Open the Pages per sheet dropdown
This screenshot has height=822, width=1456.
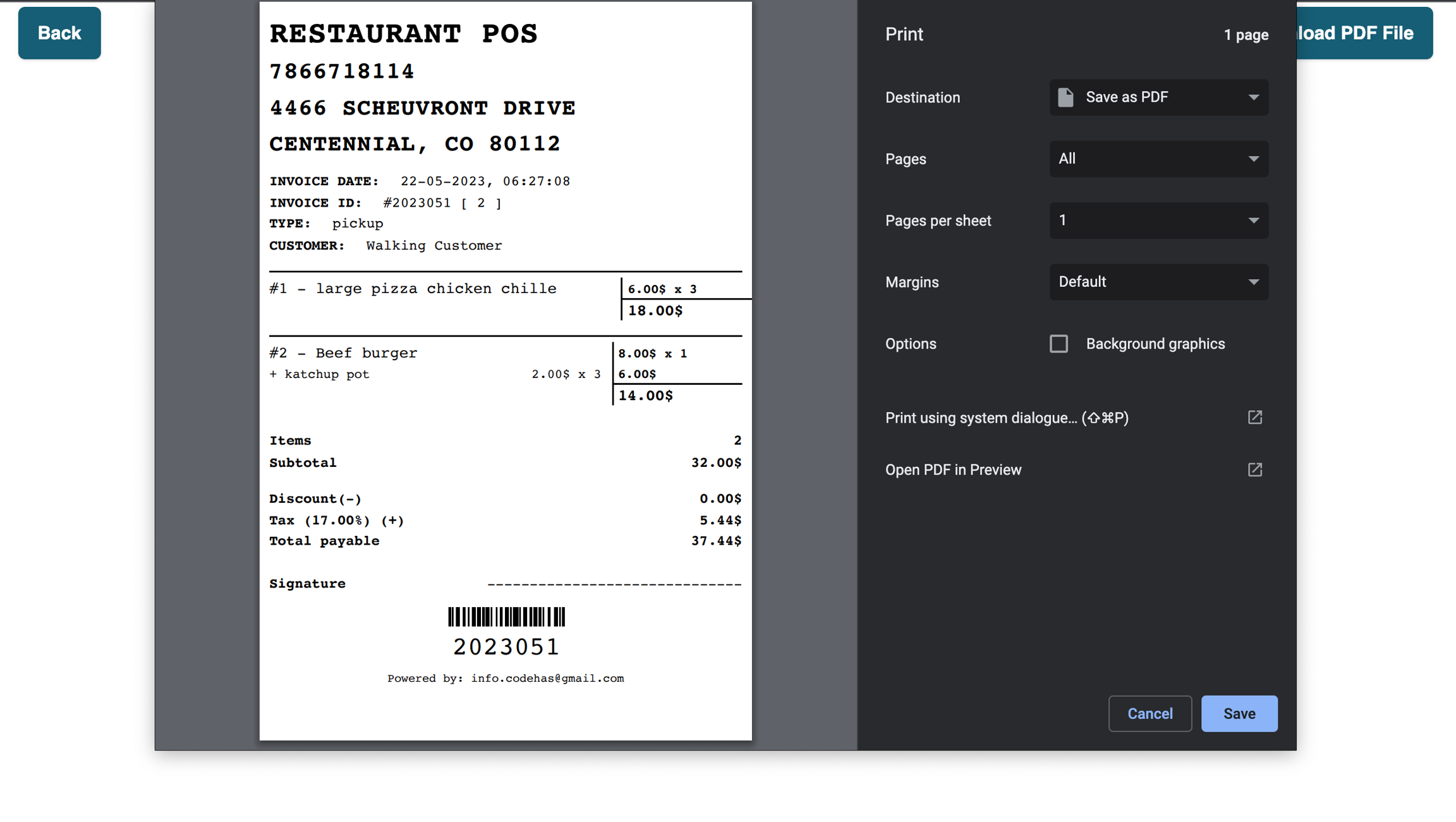[x=1158, y=221]
